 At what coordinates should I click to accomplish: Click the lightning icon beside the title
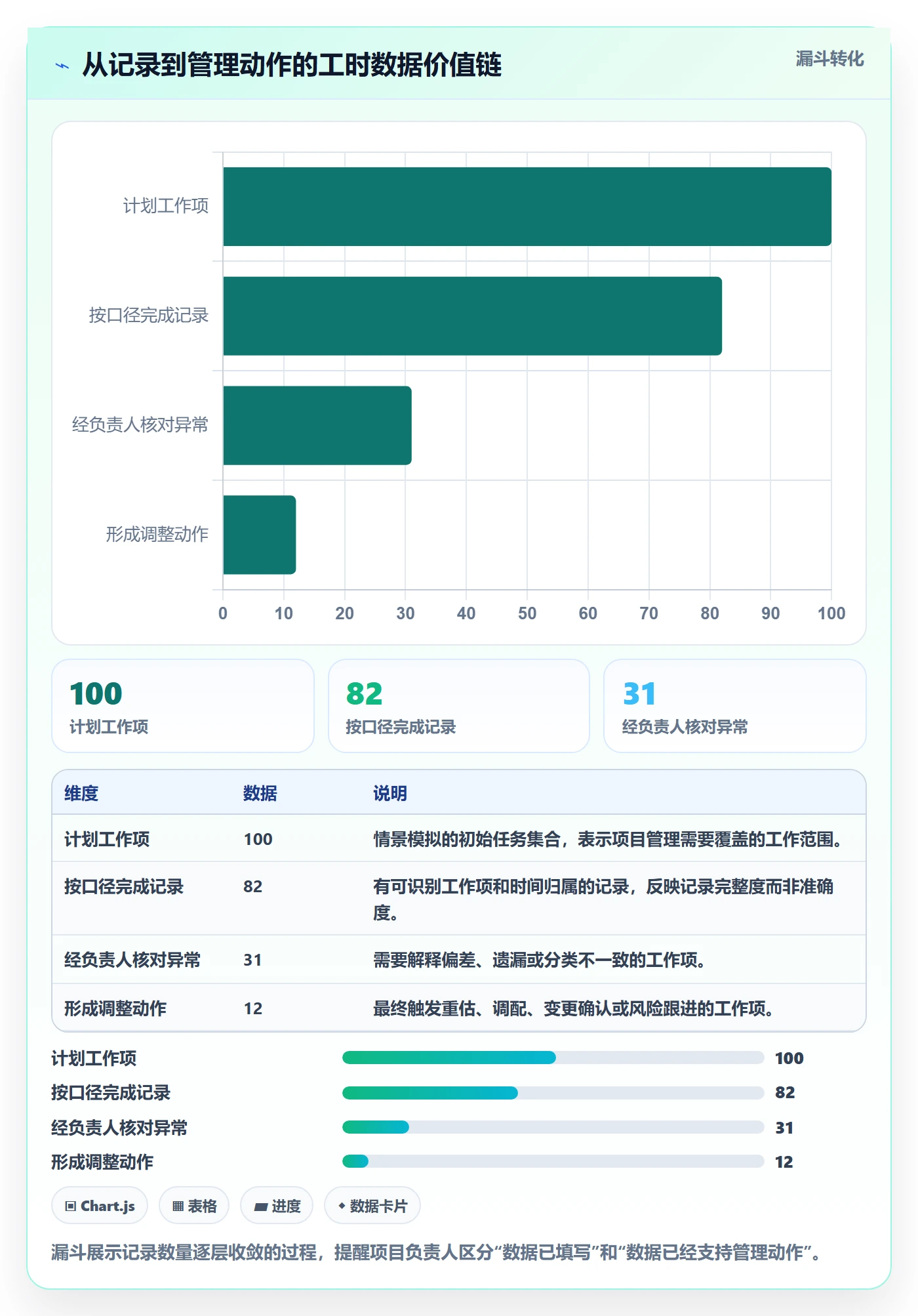(62, 66)
